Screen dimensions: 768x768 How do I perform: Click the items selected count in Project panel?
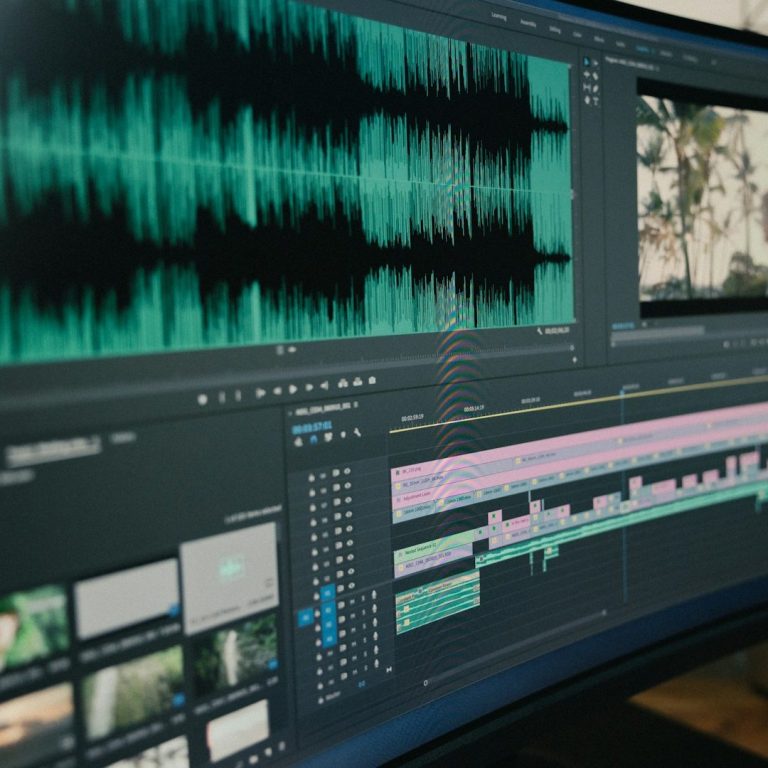[x=253, y=515]
